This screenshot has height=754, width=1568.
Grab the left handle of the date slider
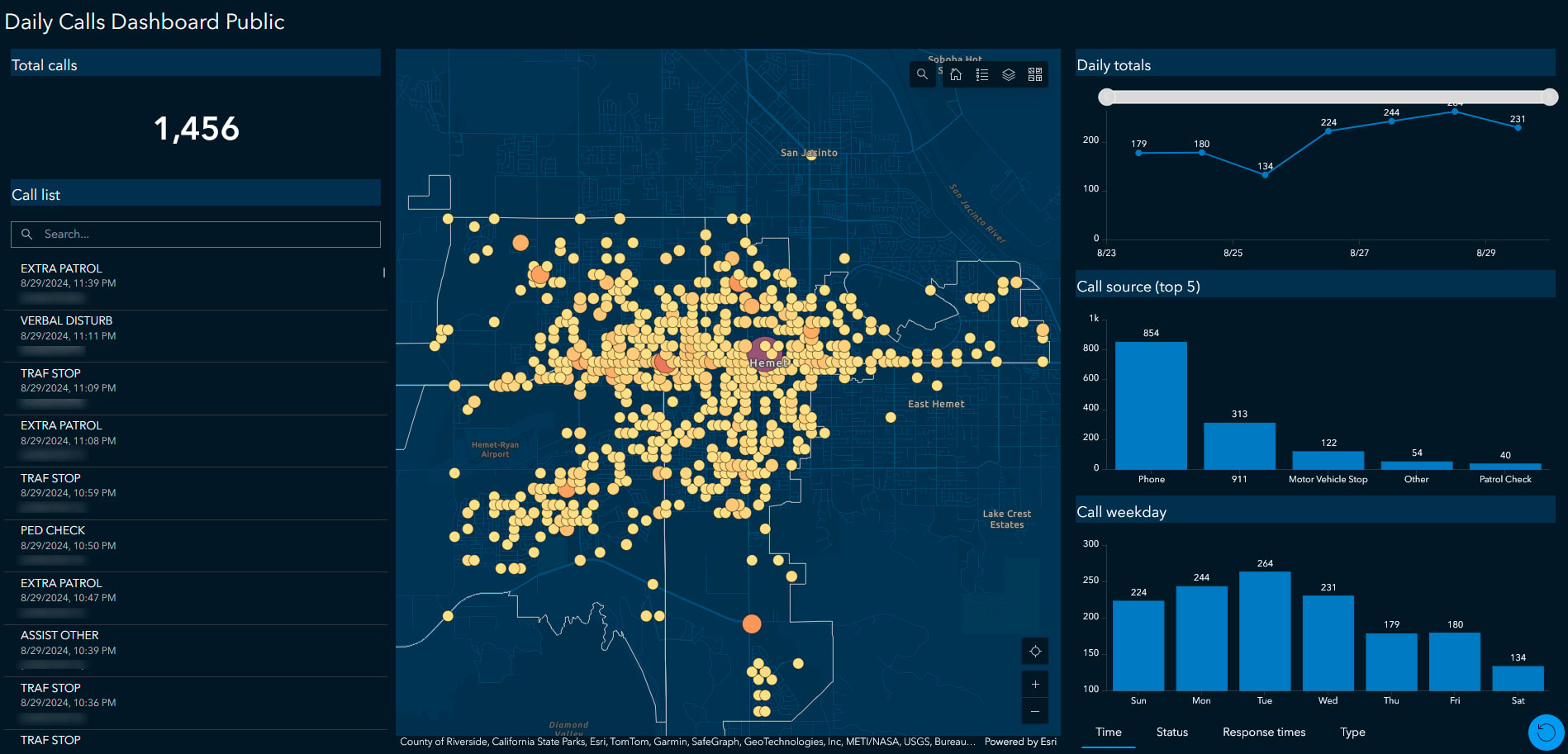tap(1107, 97)
